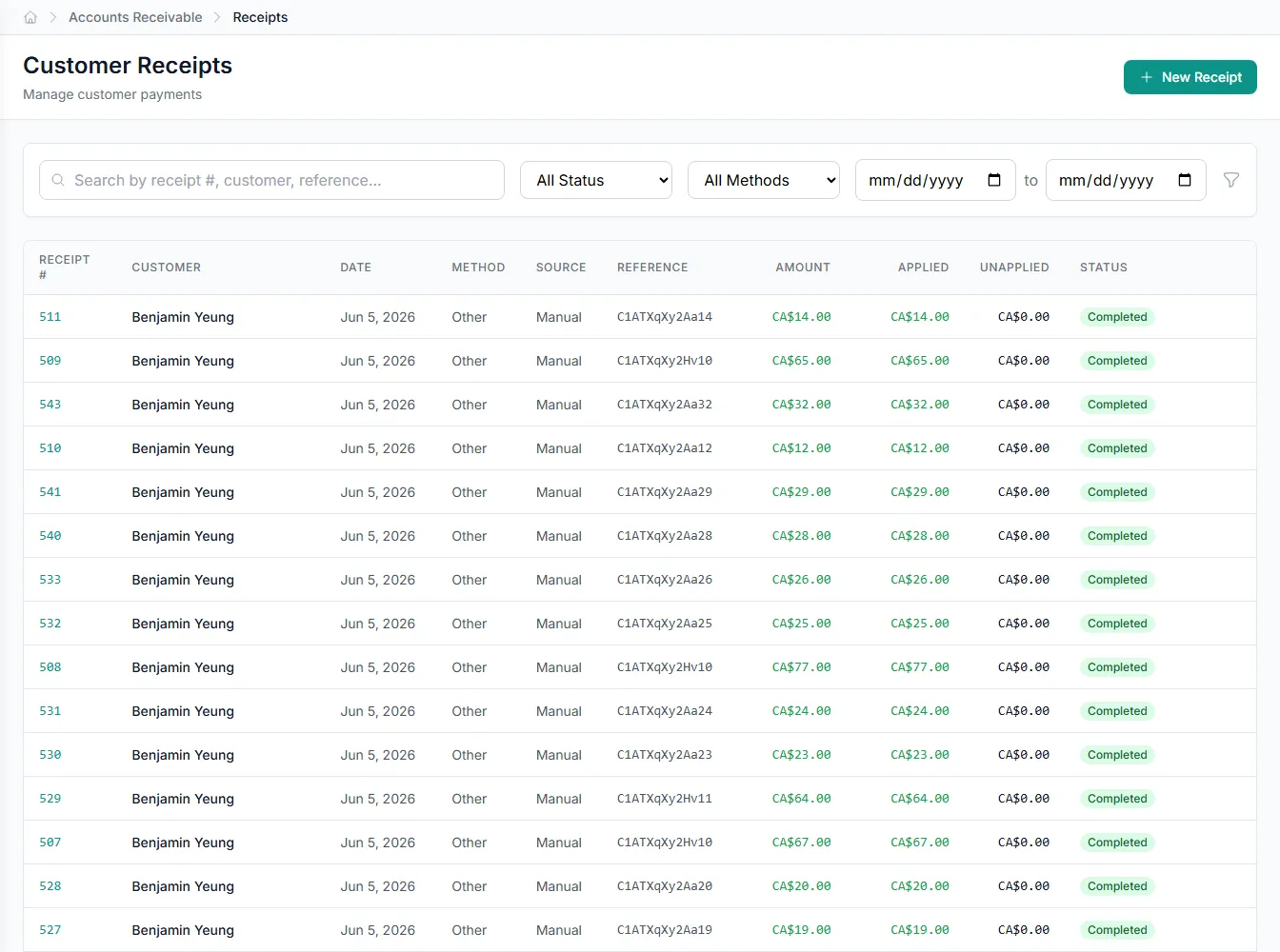Open receipt 527

point(50,930)
